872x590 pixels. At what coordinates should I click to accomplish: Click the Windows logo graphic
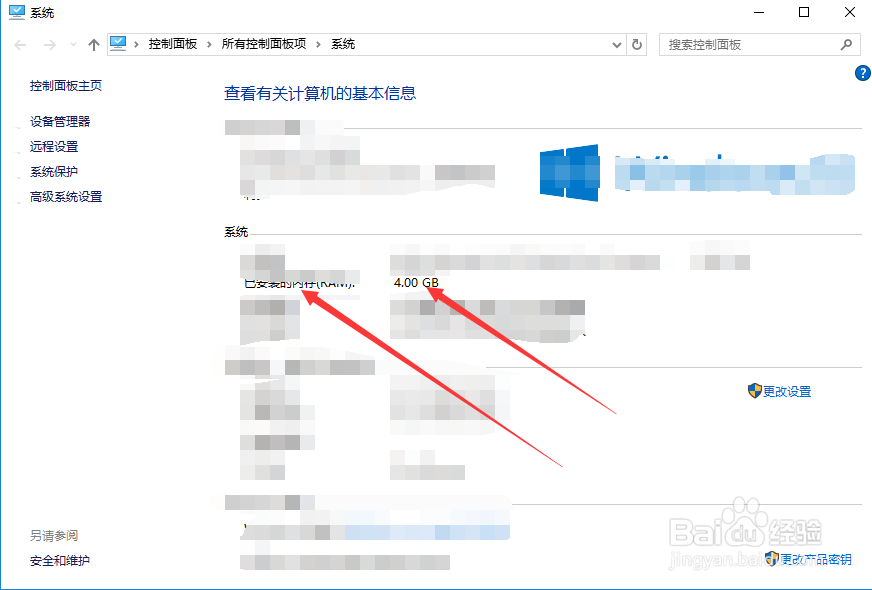tap(567, 172)
